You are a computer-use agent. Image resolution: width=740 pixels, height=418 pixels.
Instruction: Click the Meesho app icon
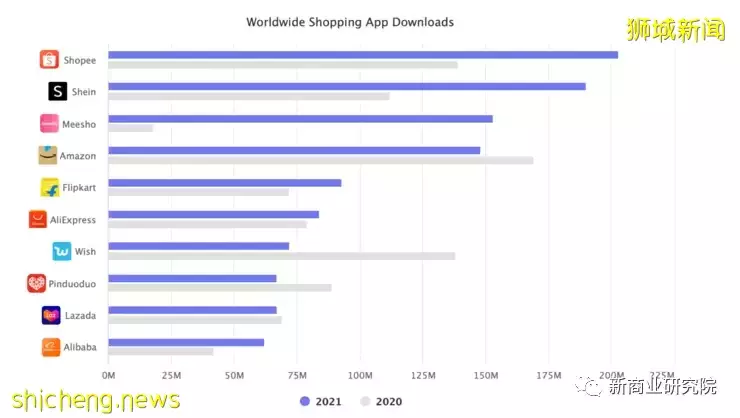tap(49, 123)
